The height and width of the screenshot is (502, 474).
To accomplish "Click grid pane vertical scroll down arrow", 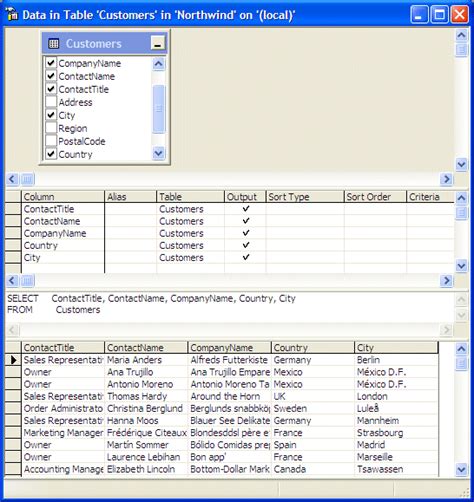I will point(462,266).
